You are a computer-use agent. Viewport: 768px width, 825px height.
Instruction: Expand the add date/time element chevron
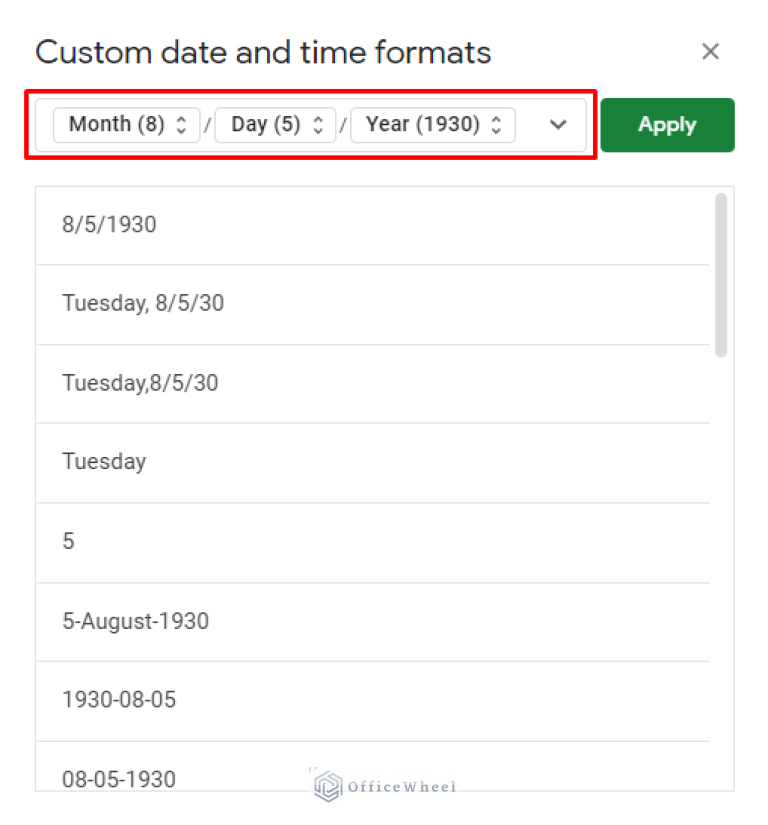(557, 124)
